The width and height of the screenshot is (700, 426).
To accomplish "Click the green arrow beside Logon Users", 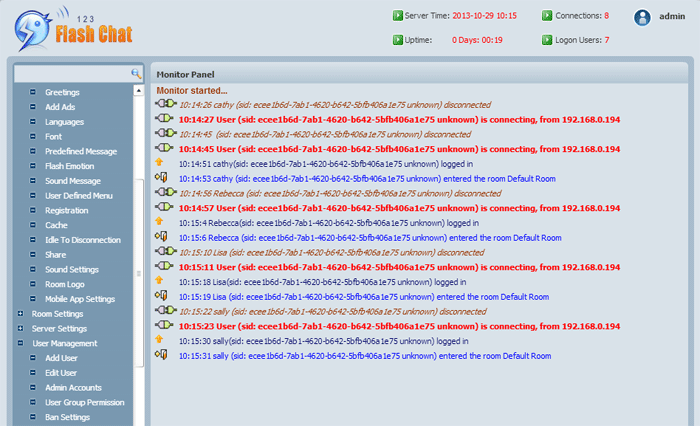I will coord(546,40).
